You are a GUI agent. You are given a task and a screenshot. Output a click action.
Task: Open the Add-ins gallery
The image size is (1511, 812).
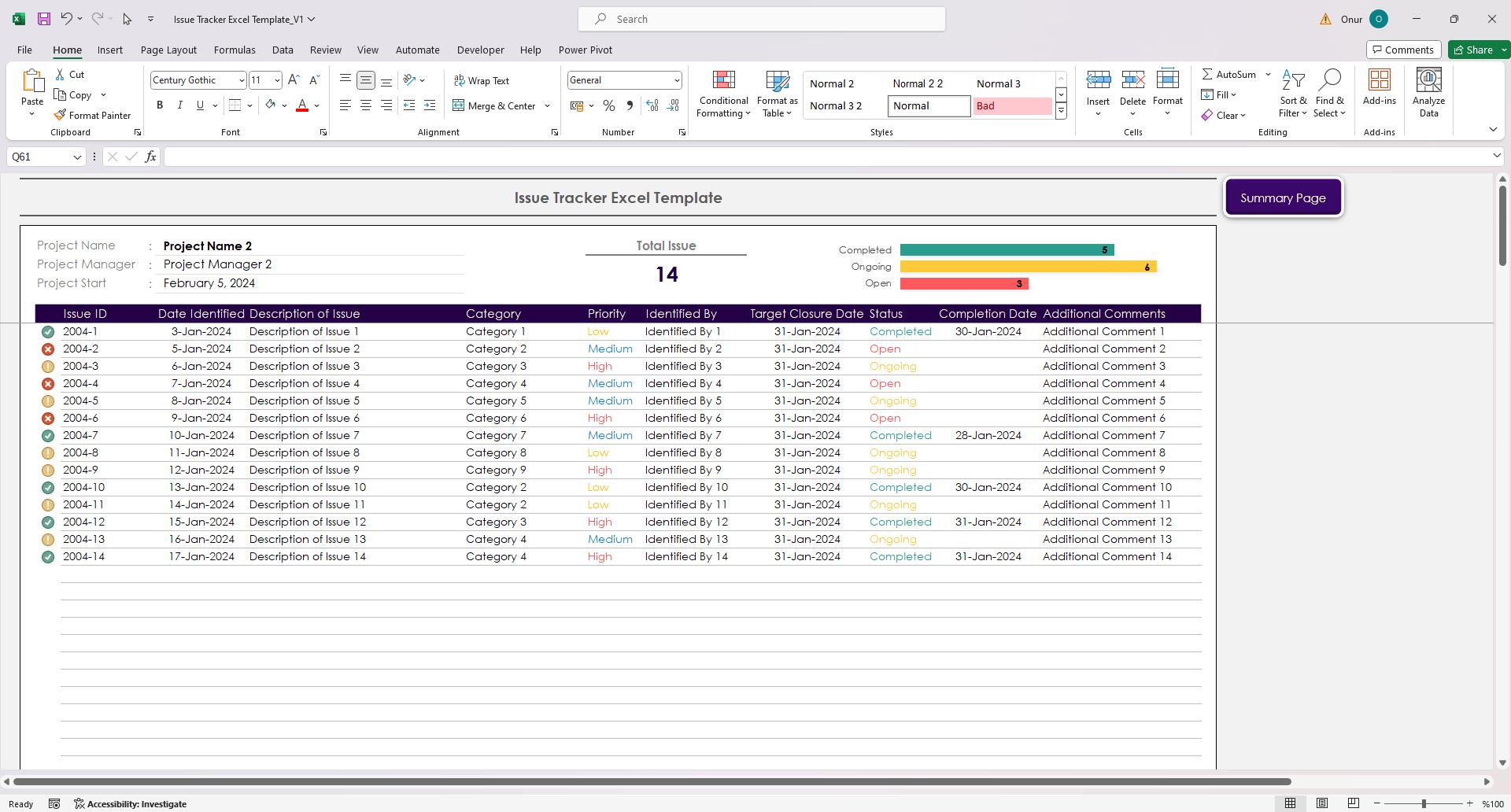pos(1379,87)
